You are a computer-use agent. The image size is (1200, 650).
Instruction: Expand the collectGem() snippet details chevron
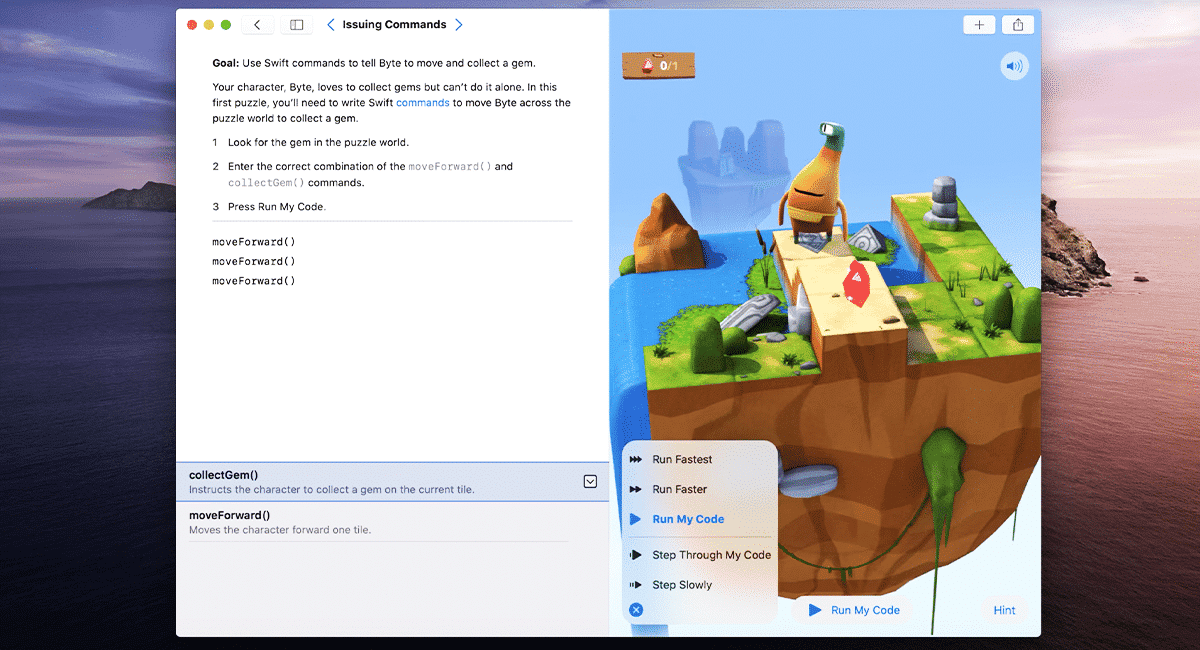(x=590, y=481)
